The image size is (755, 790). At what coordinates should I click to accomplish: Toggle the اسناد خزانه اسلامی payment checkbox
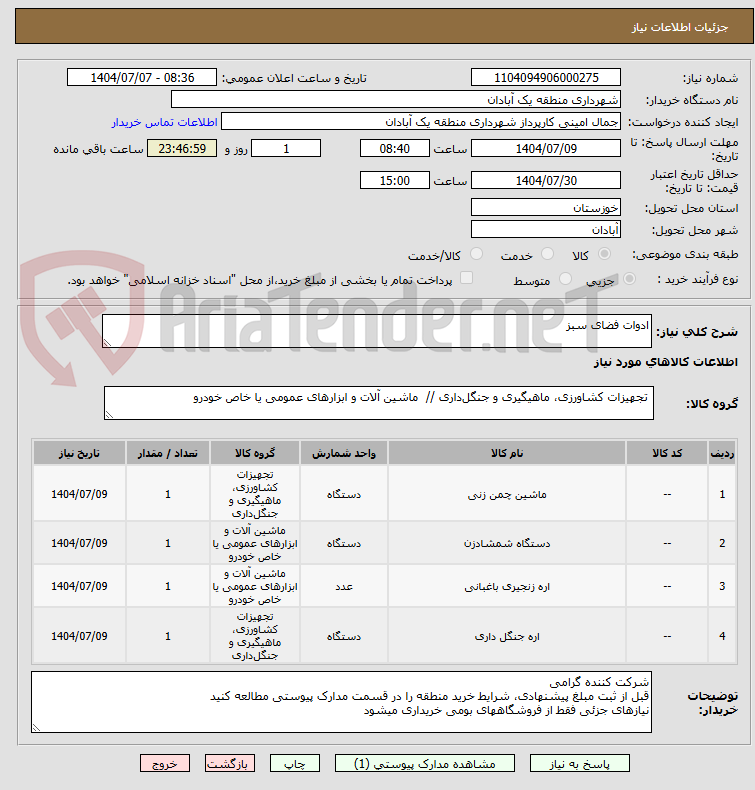[x=466, y=278]
